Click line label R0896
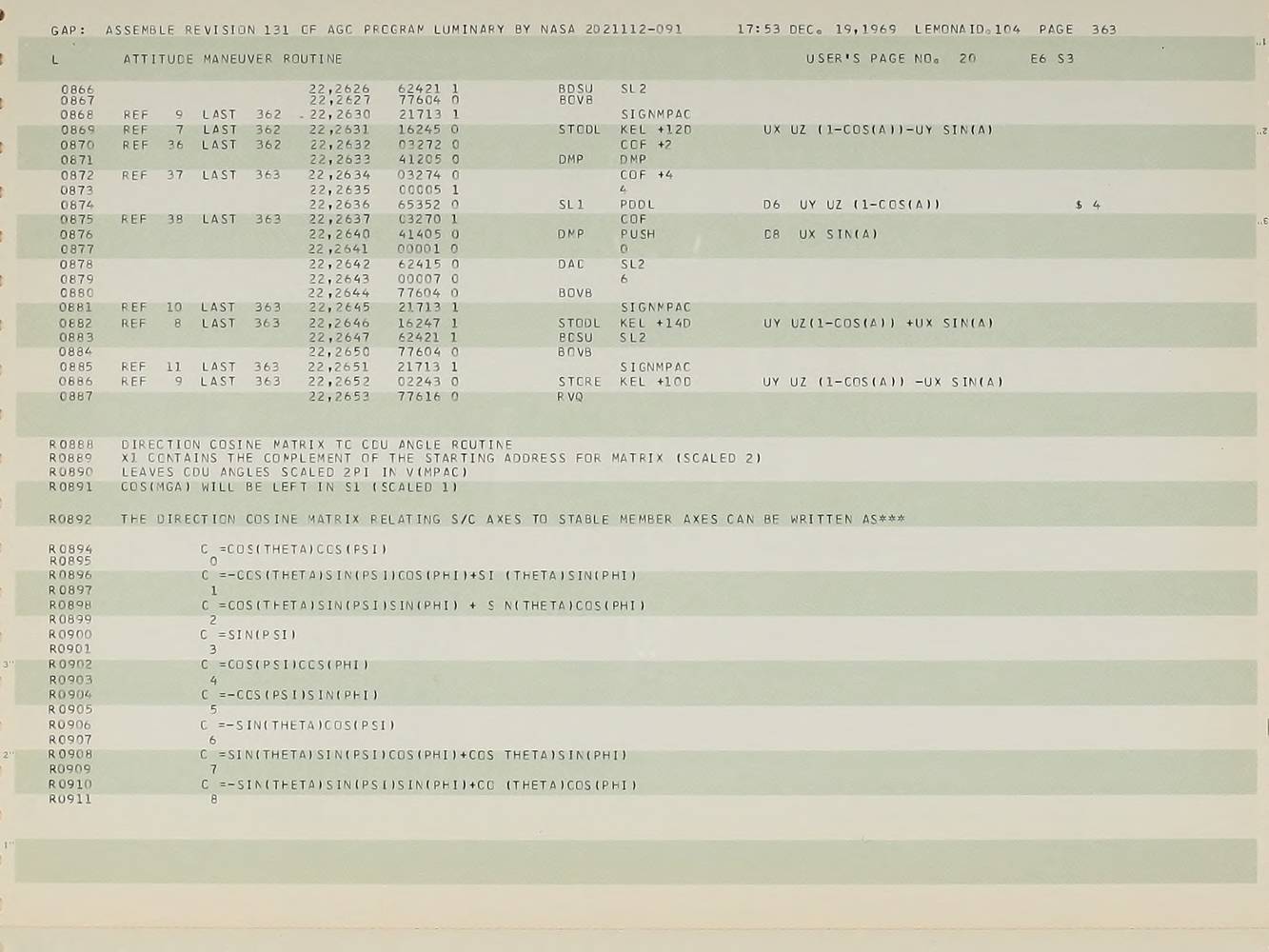Viewport: 1269px width, 952px height. (70, 576)
